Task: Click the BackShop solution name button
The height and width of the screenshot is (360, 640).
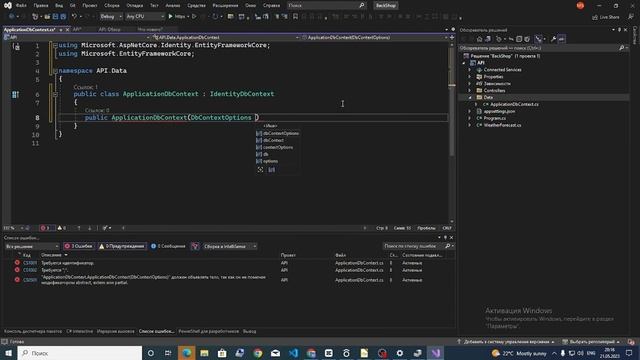Action: click(385, 5)
